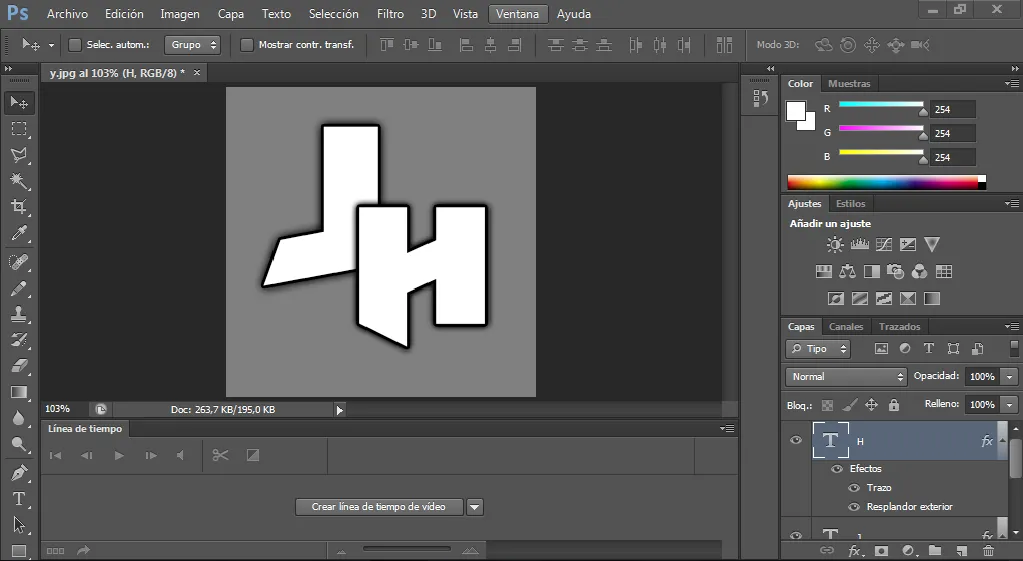Image resolution: width=1023 pixels, height=561 pixels.
Task: Select the Clone Stamp tool
Action: point(19,314)
